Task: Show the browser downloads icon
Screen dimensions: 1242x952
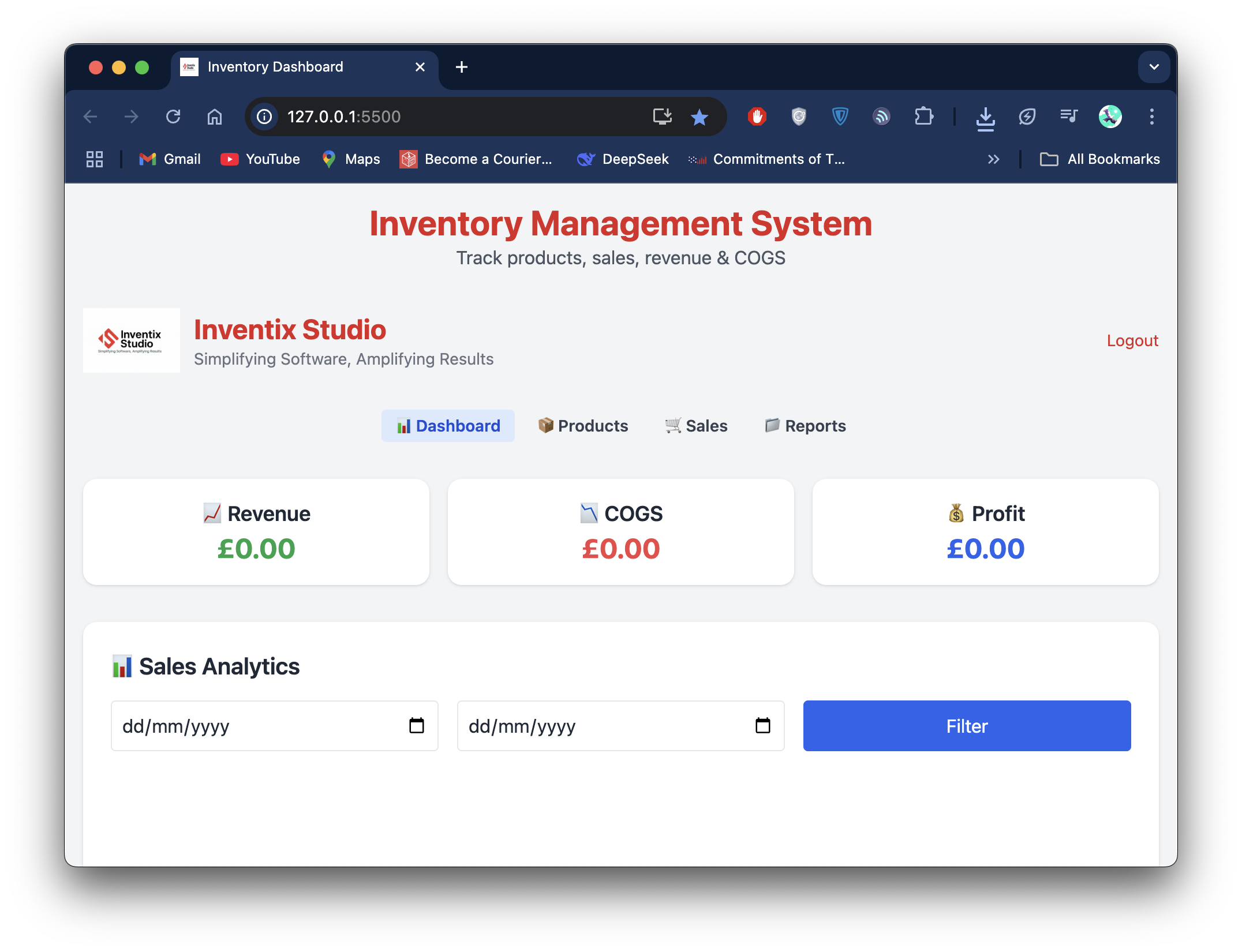Action: (986, 118)
